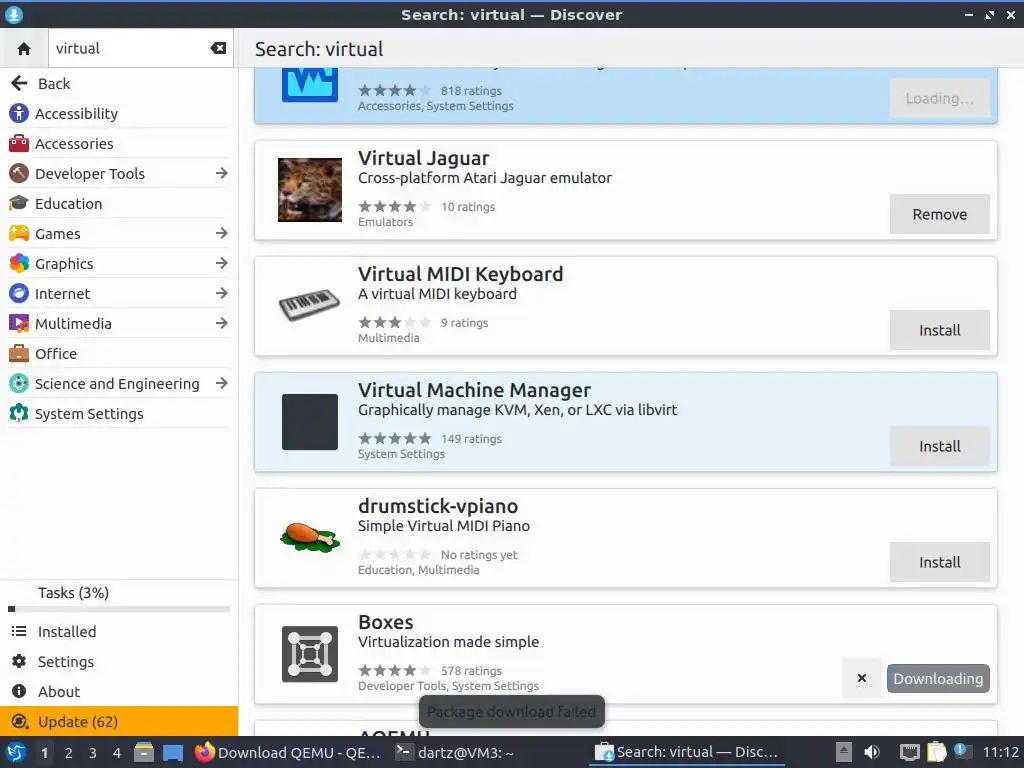Click the volume icon in system tray
This screenshot has height=768, width=1024.
click(872, 752)
